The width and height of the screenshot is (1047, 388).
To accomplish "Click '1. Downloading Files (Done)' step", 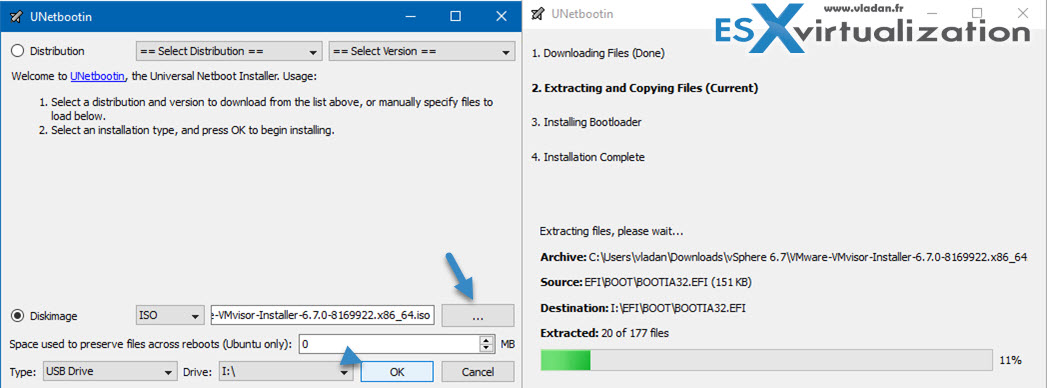I will click(598, 53).
